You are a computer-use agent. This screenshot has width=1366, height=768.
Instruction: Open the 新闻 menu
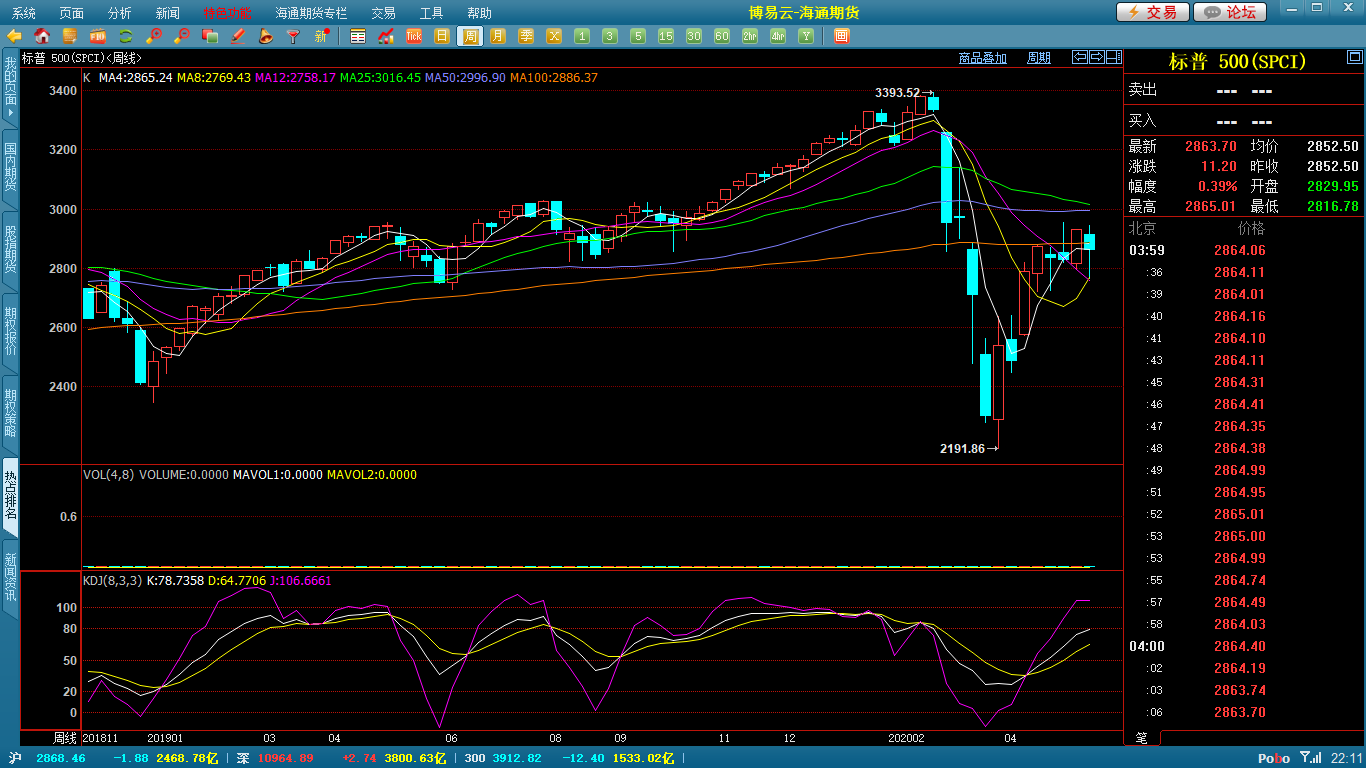168,13
